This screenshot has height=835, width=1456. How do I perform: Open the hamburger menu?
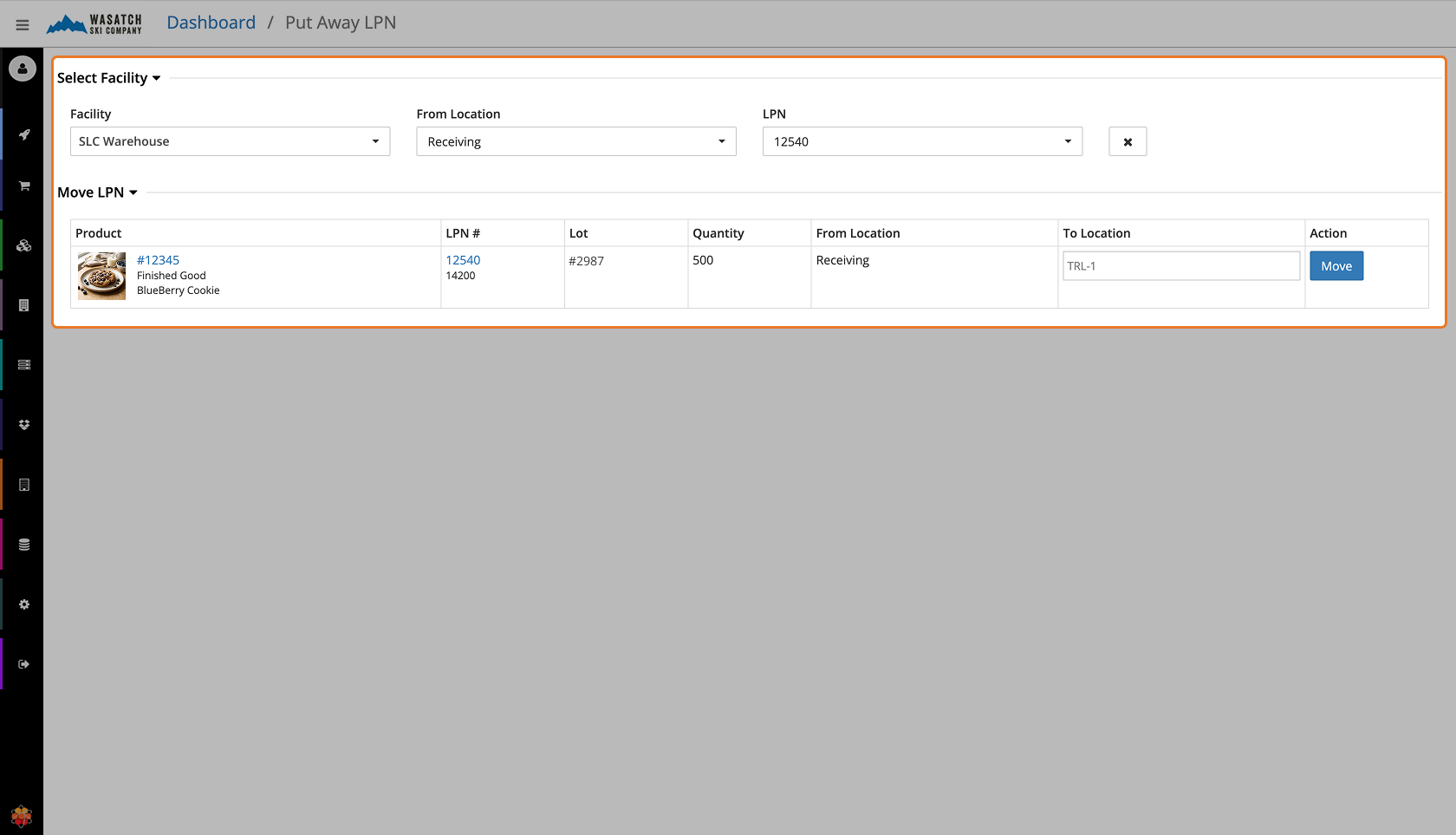tap(23, 25)
